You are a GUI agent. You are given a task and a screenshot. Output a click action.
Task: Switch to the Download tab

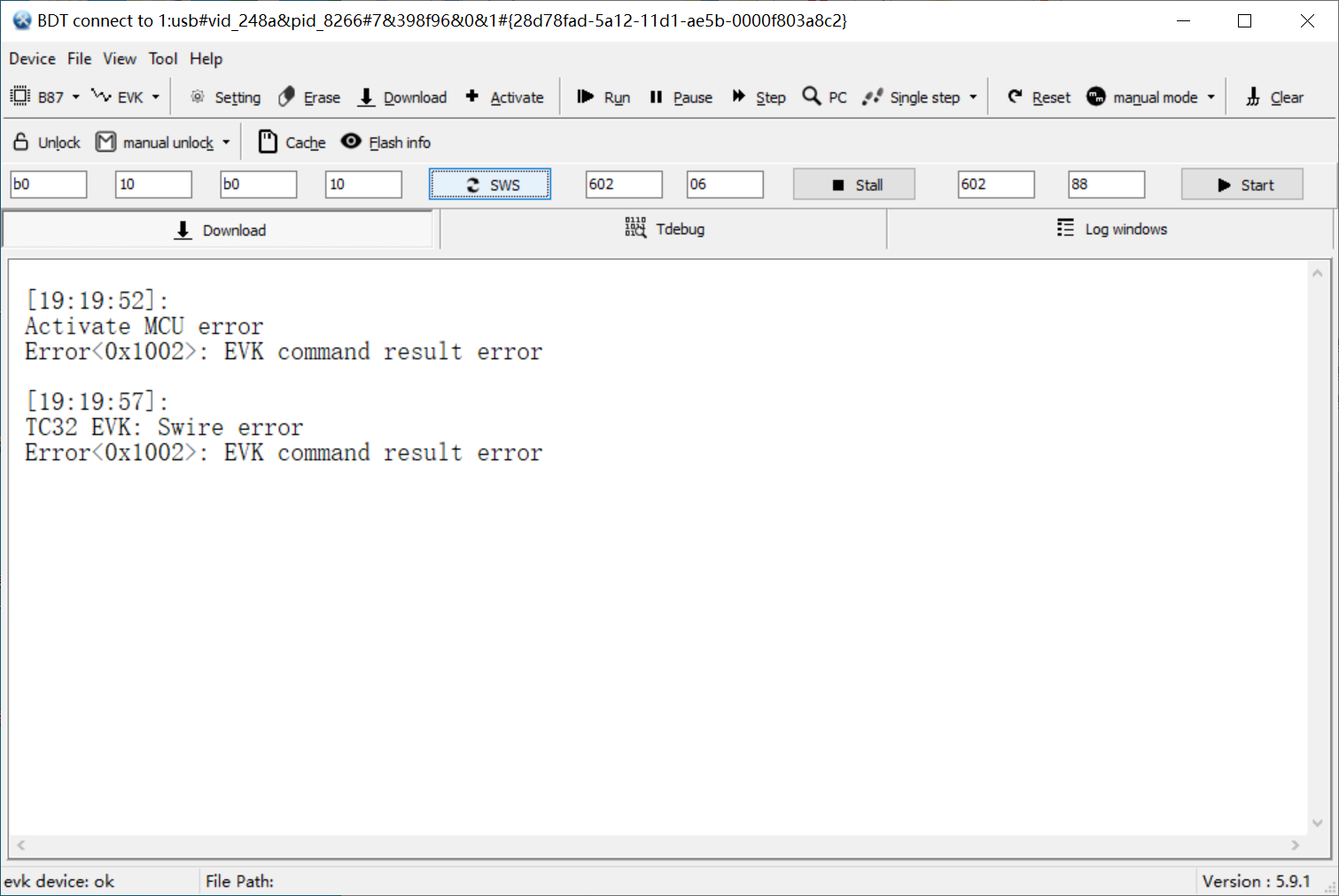[x=219, y=230]
